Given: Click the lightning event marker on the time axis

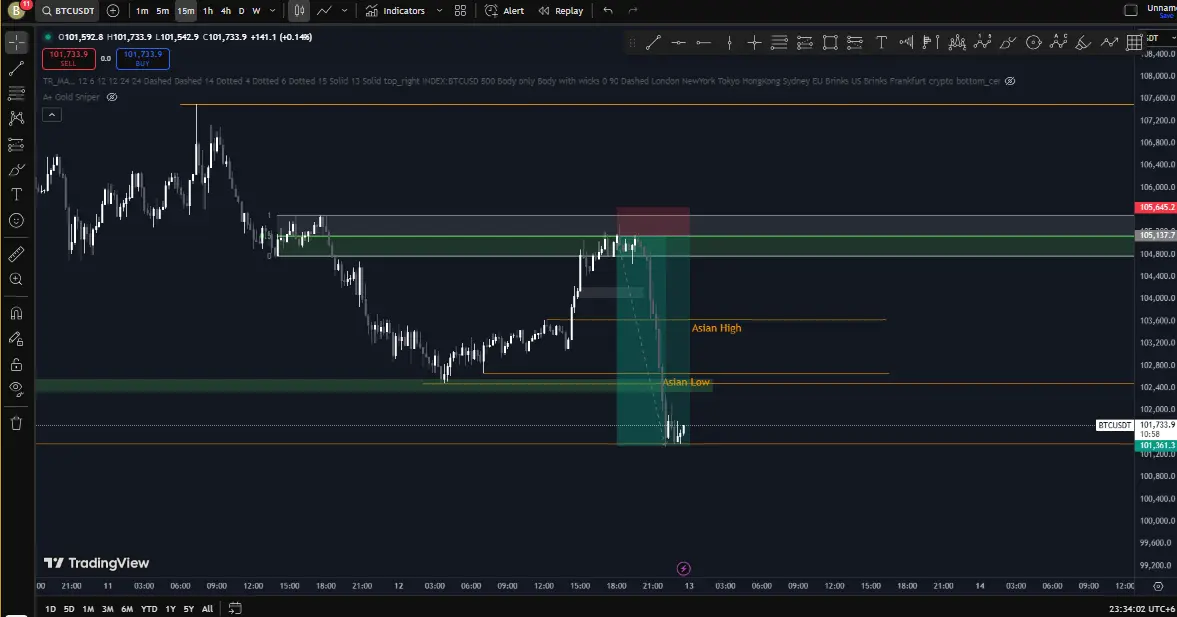Looking at the screenshot, I should click(x=683, y=568).
